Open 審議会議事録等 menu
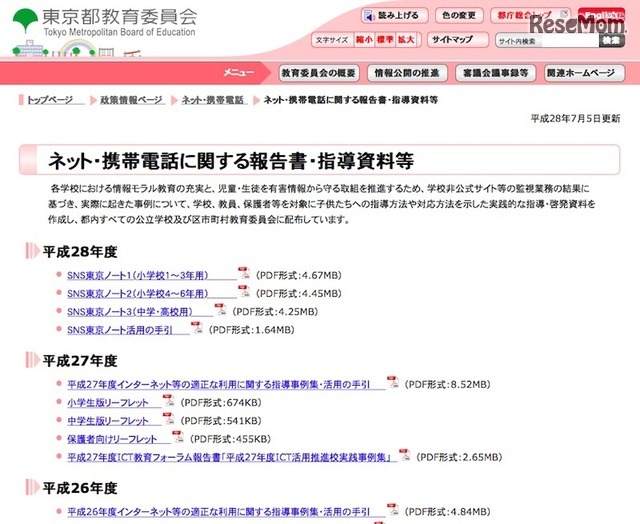This screenshot has width=640, height=524. [496, 73]
